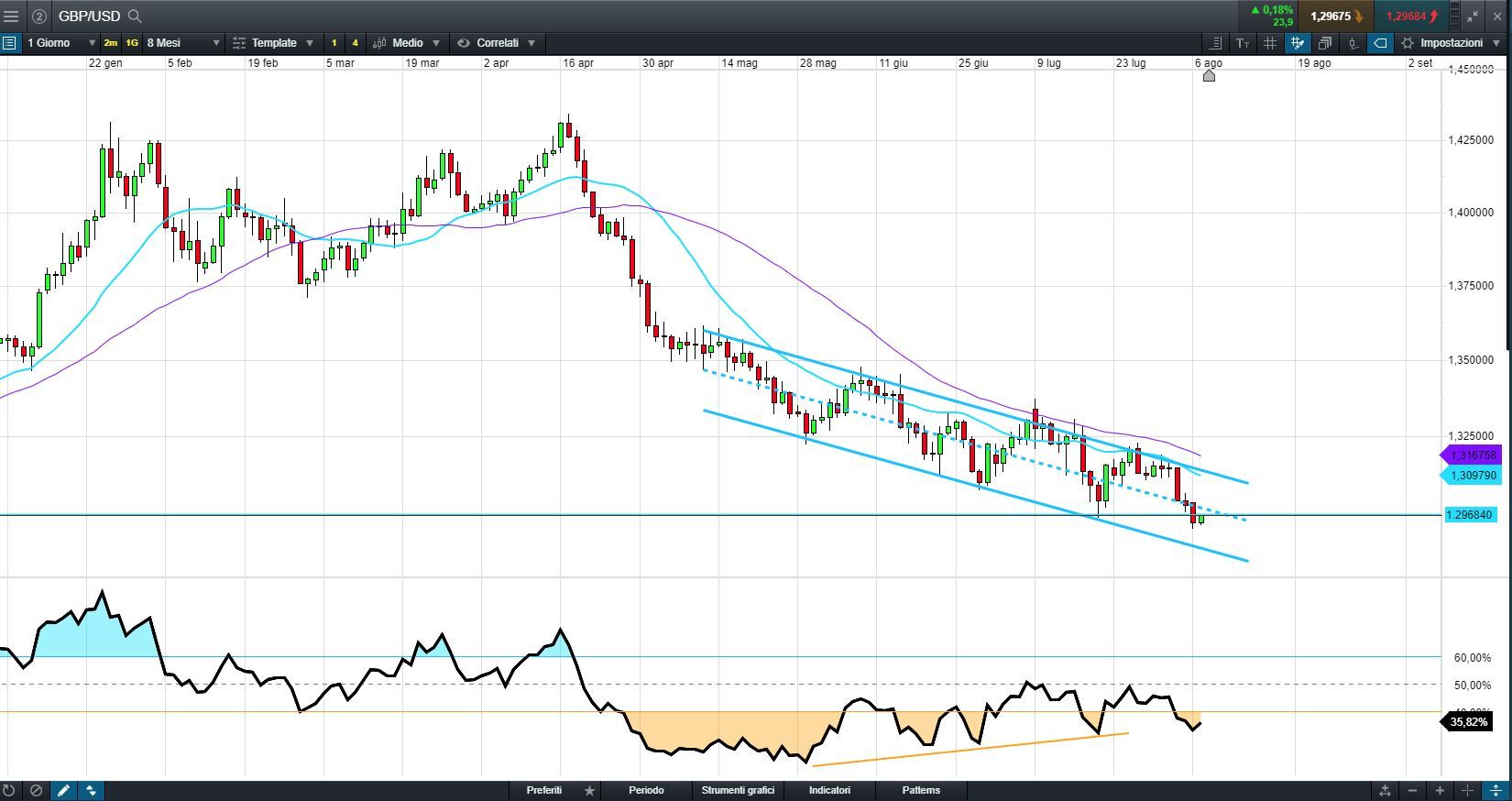This screenshot has height=801, width=1512.
Task: Click the 50,00% RSI level label
Action: point(1473,686)
